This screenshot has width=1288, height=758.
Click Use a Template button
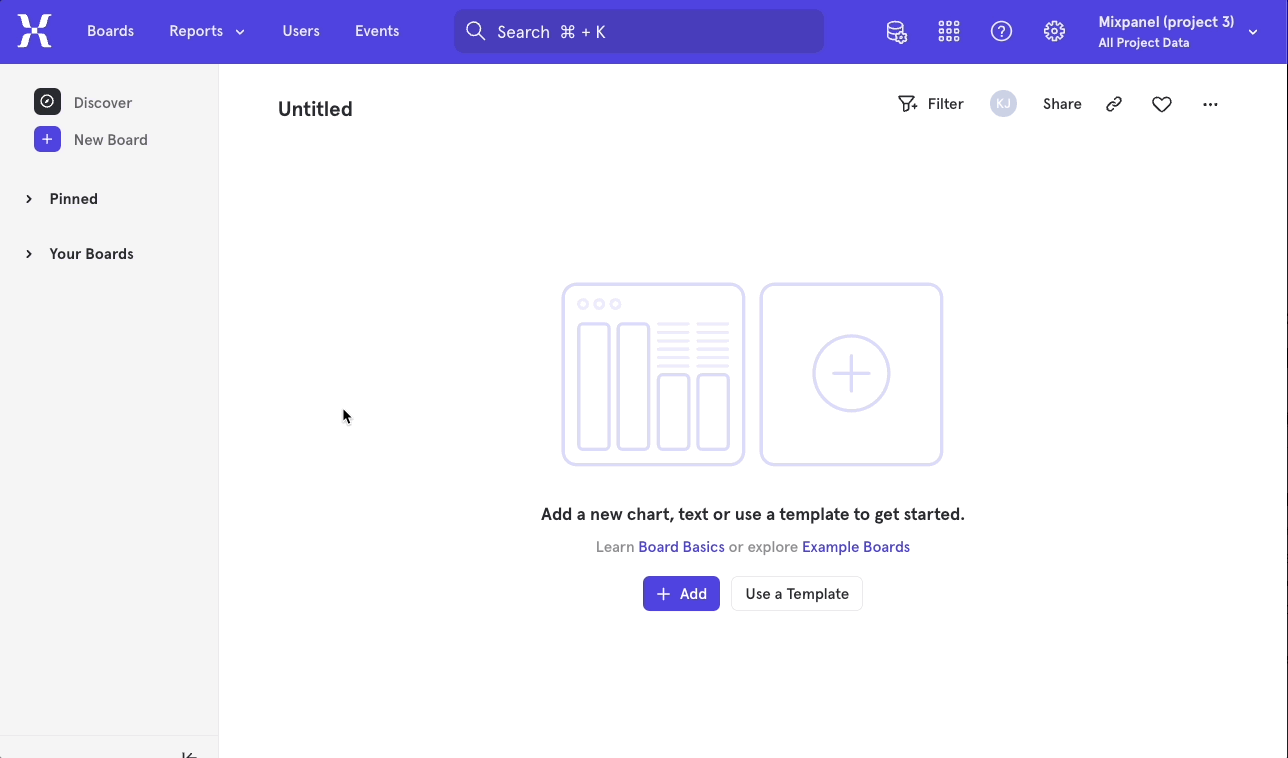pyautogui.click(x=797, y=594)
